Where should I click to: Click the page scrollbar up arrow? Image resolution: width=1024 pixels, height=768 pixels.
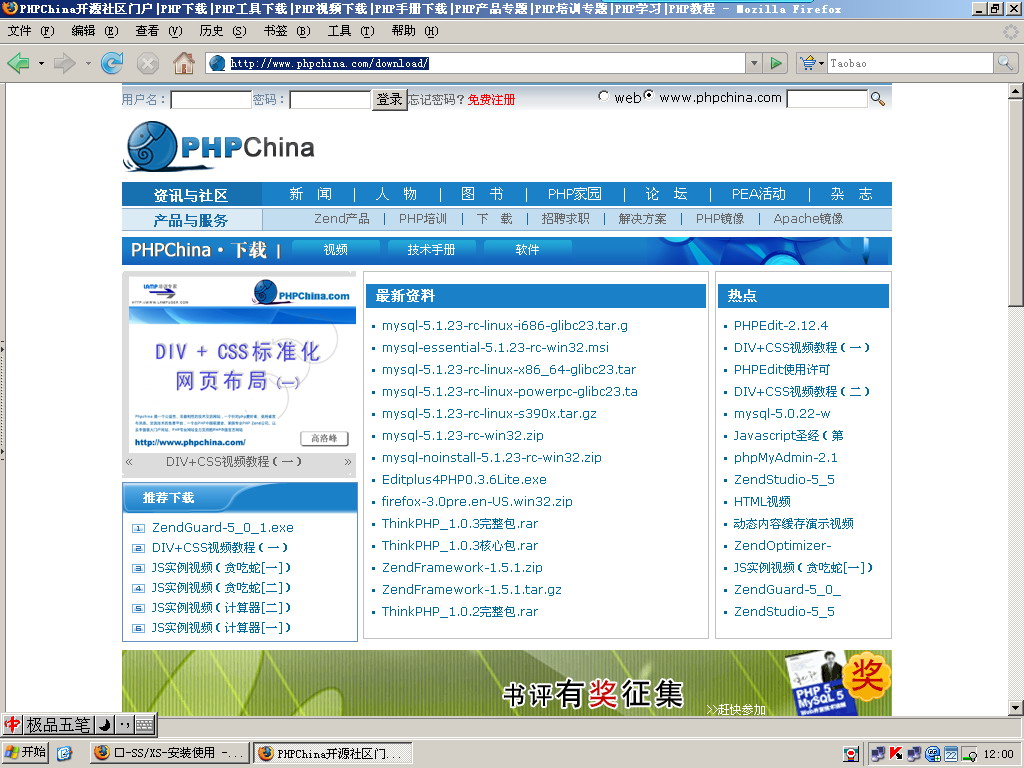pos(1016,92)
